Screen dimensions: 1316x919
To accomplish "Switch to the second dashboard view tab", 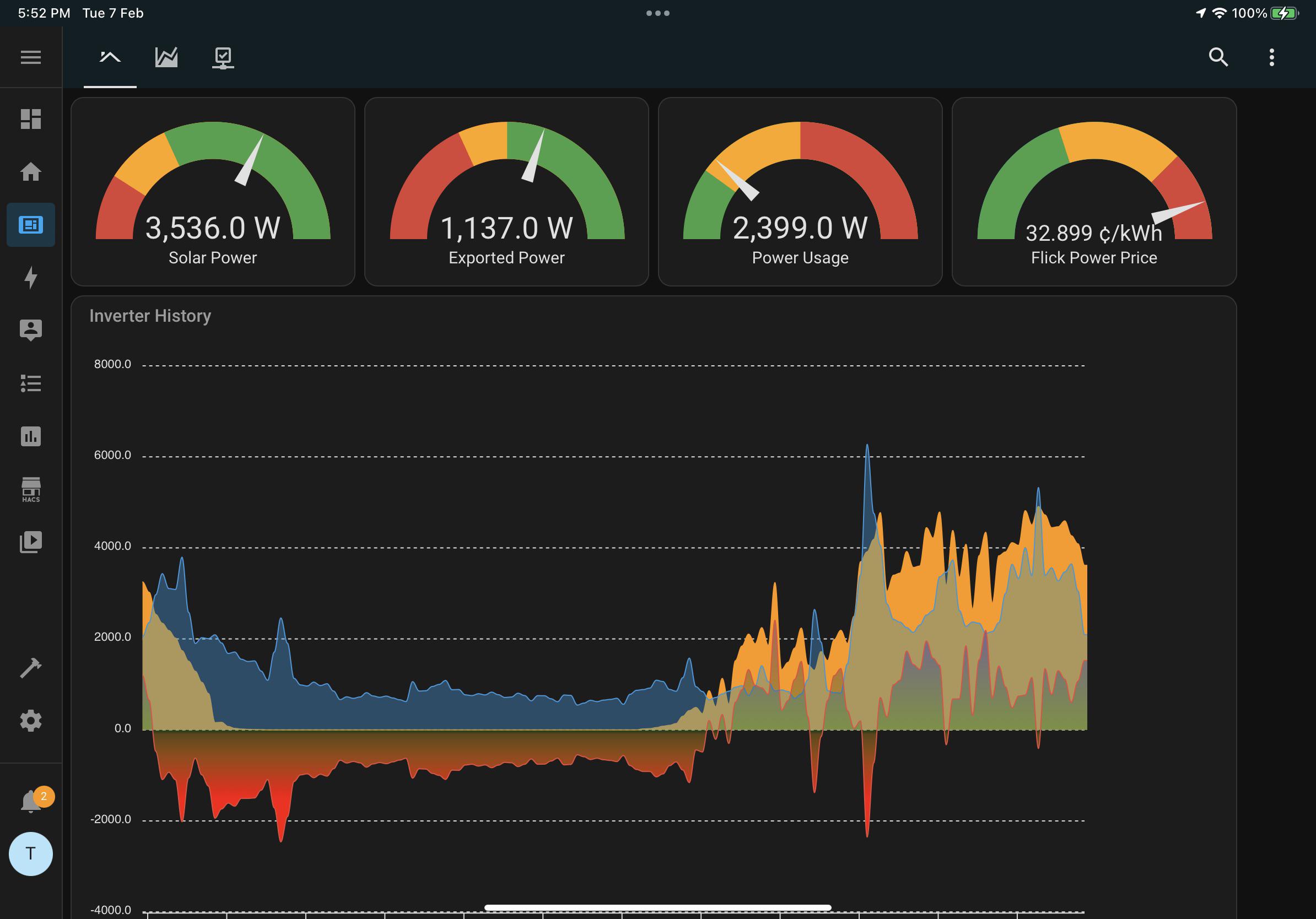I will (166, 57).
